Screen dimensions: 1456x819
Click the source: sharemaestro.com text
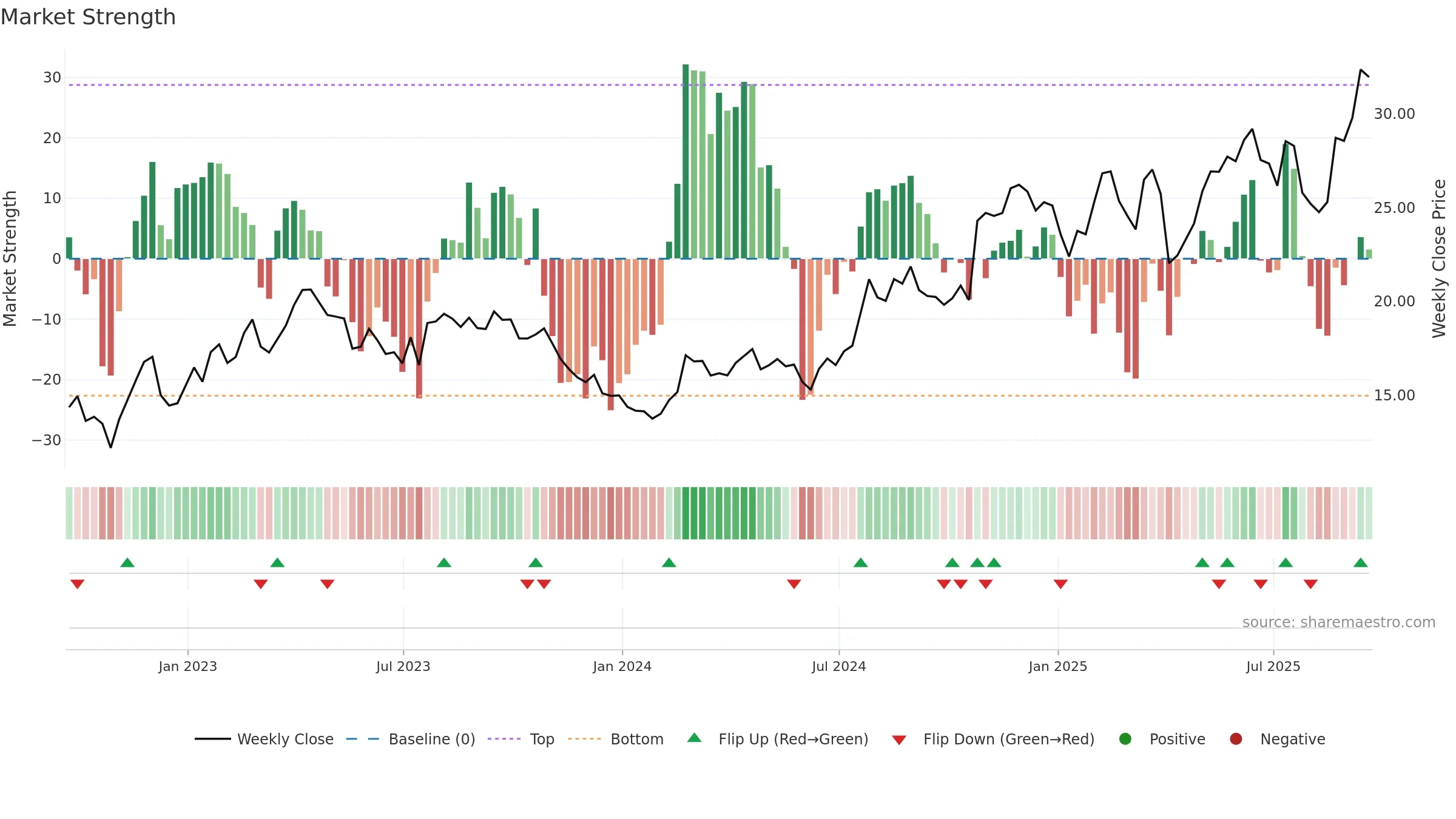click(x=1339, y=622)
